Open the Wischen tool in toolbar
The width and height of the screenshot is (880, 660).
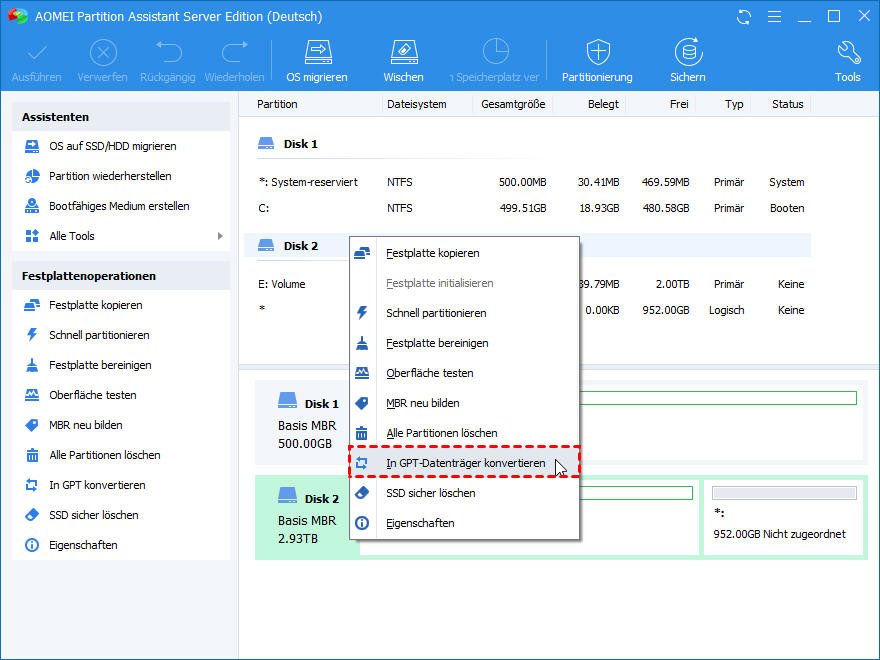click(403, 61)
